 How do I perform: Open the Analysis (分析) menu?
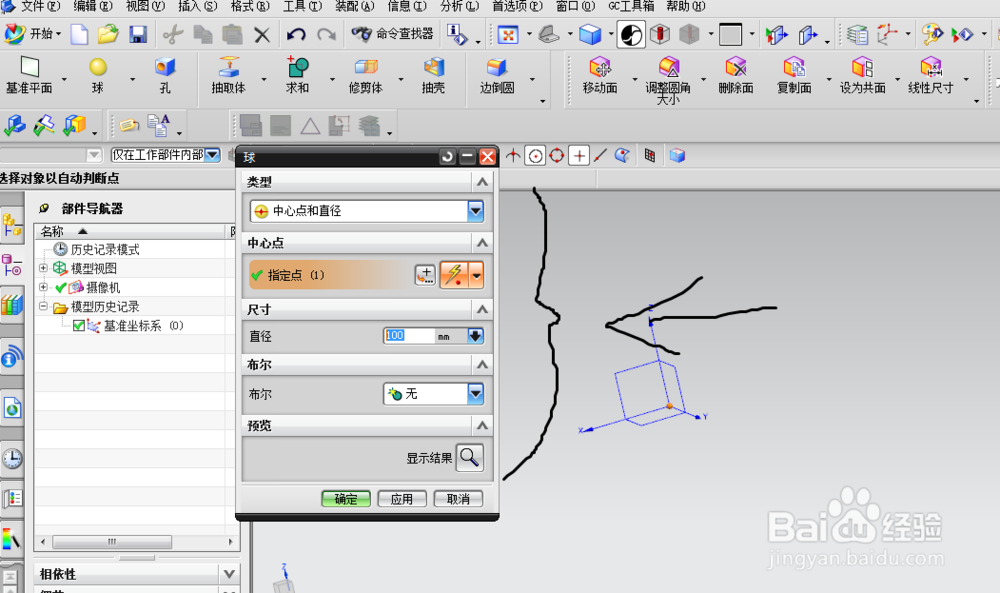pyautogui.click(x=459, y=6)
